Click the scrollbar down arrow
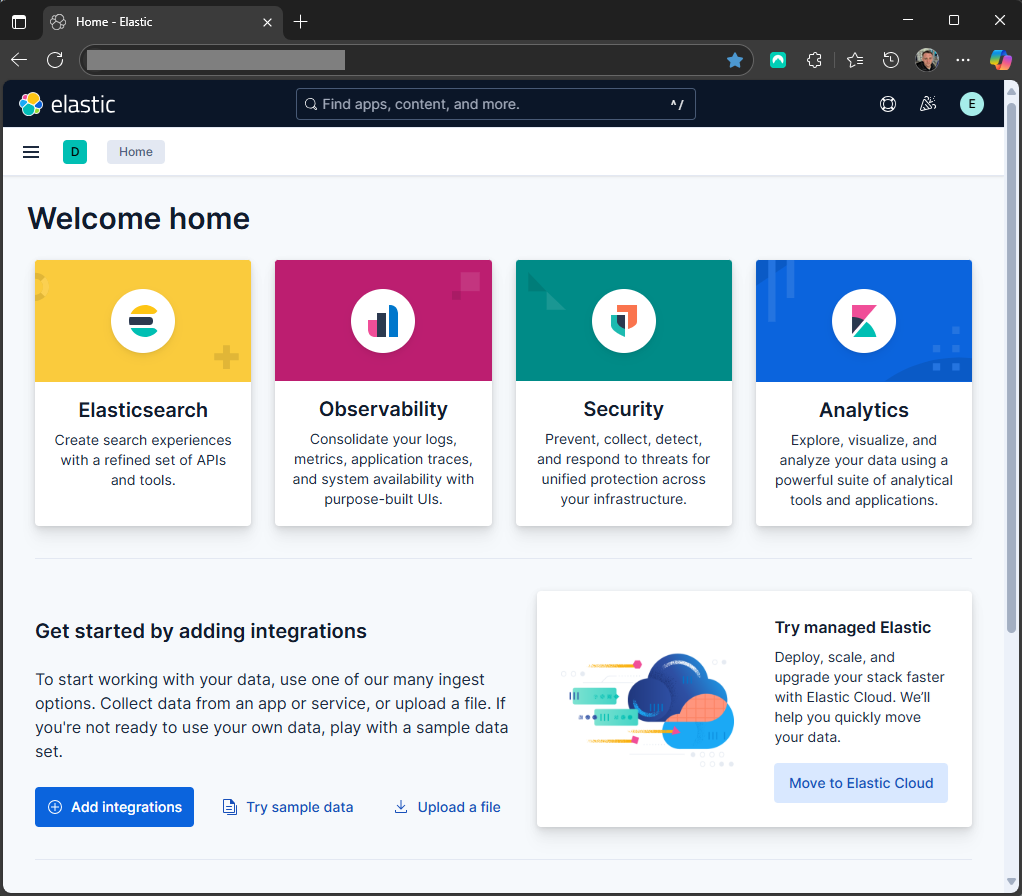Image resolution: width=1022 pixels, height=896 pixels. click(x=1011, y=882)
